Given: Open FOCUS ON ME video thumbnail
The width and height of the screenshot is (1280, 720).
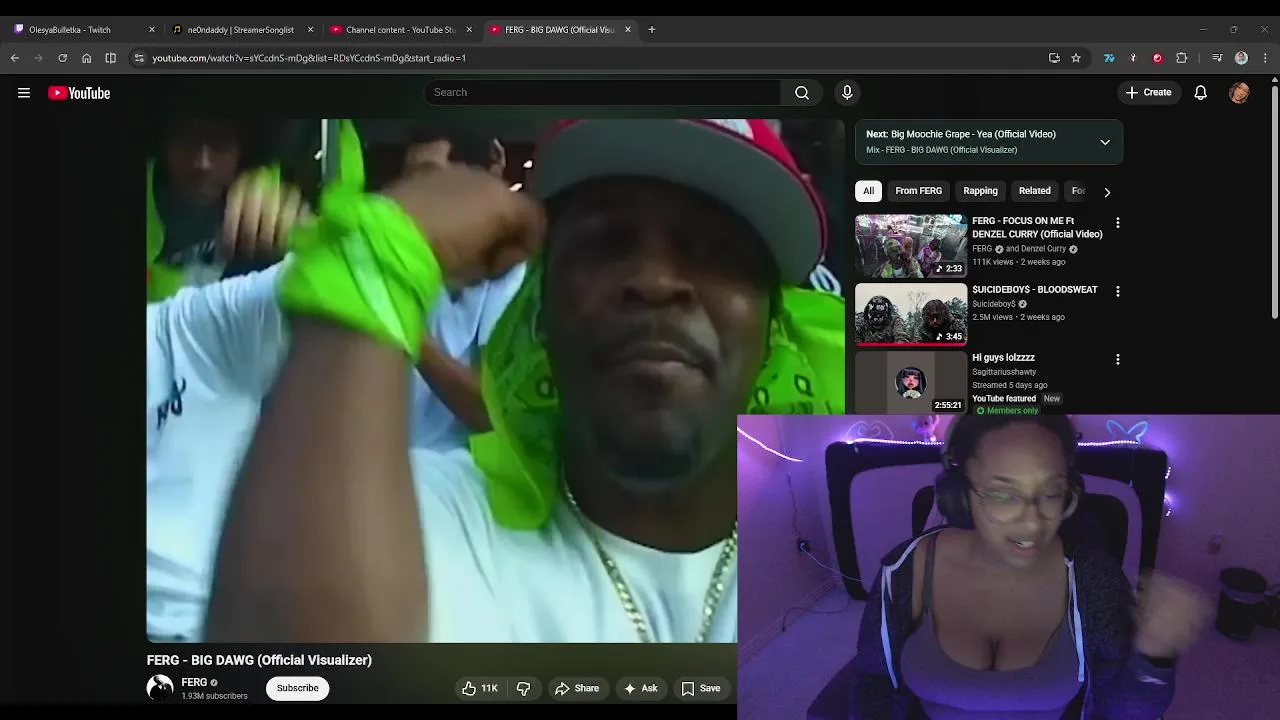Looking at the screenshot, I should (911, 245).
